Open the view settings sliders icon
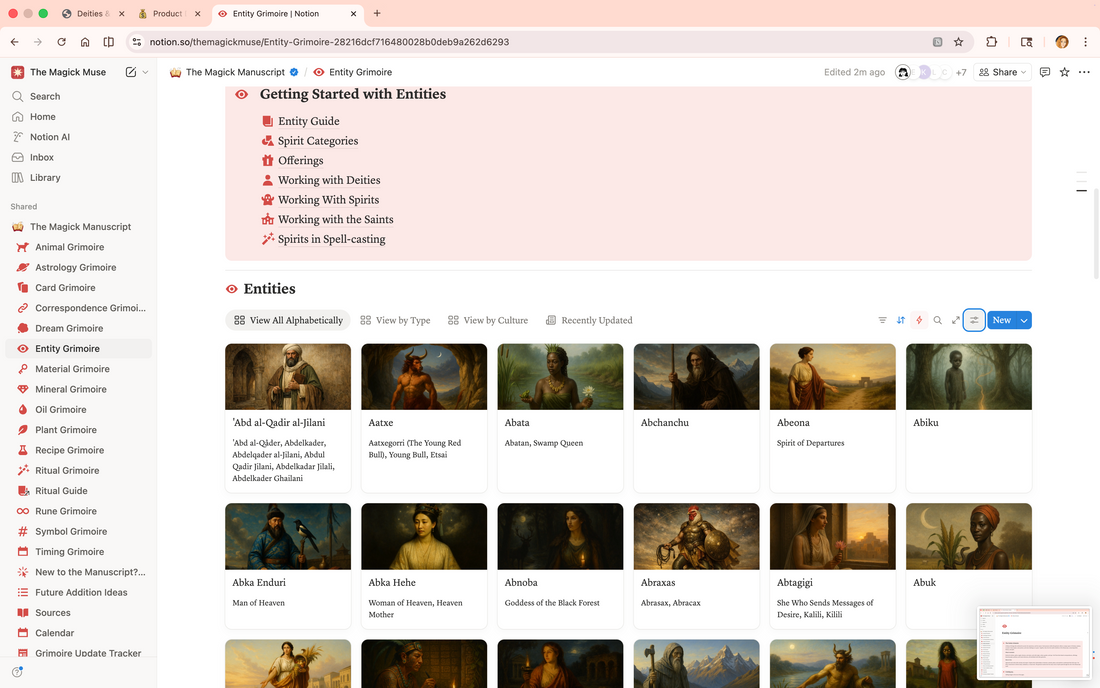The height and width of the screenshot is (688, 1100). click(x=974, y=321)
